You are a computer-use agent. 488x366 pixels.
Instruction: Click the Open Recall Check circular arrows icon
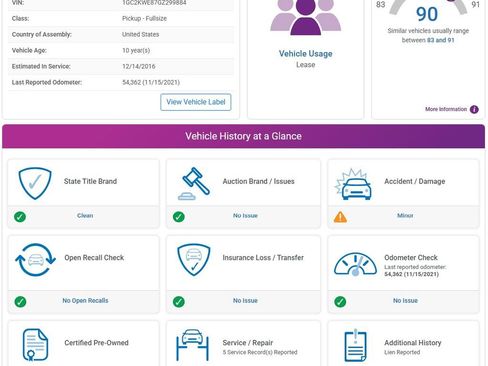pos(35,260)
